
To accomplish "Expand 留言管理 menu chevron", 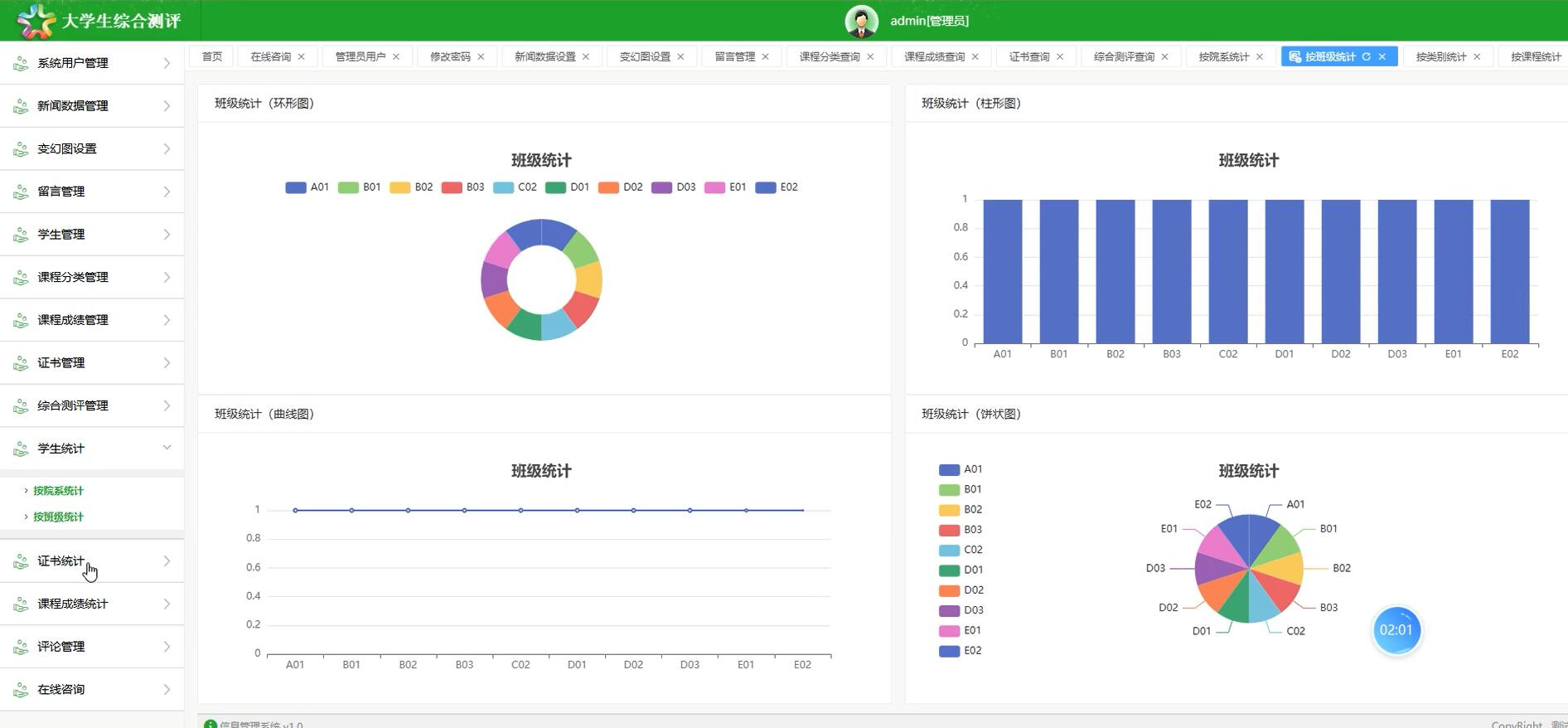I will pos(167,192).
